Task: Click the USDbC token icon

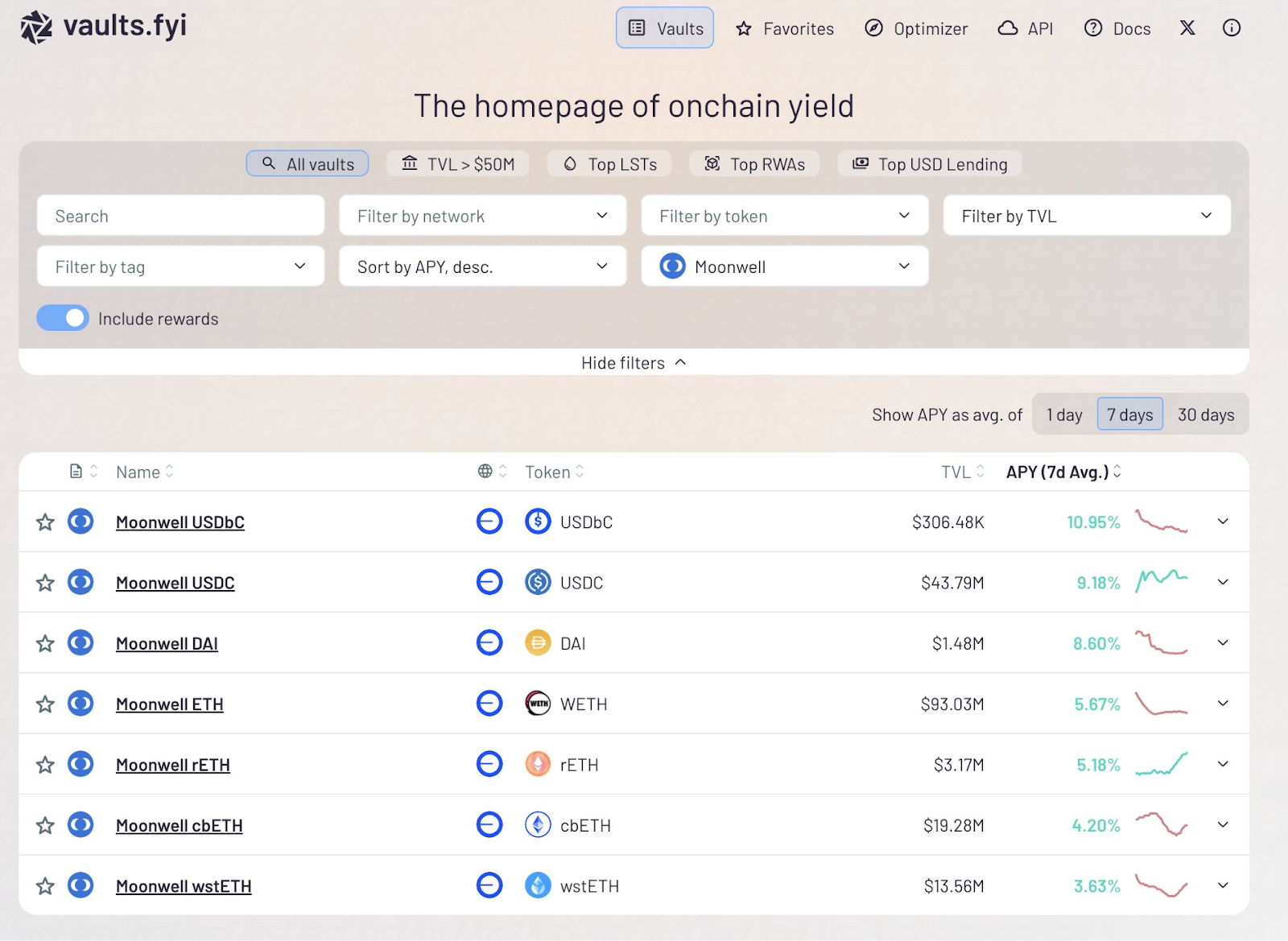Action: click(538, 522)
